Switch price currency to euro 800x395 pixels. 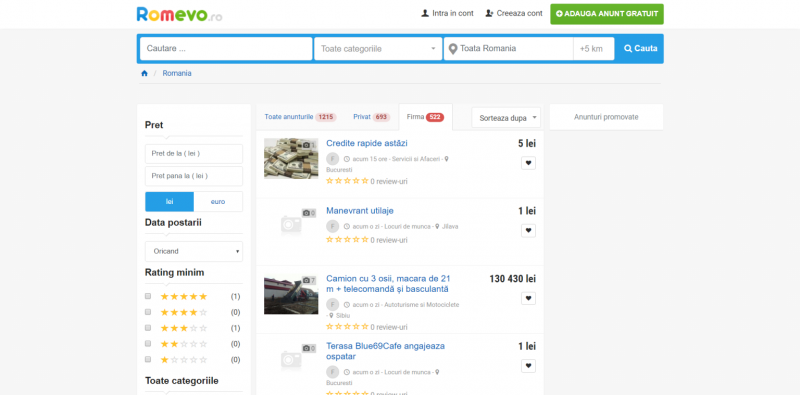click(218, 202)
